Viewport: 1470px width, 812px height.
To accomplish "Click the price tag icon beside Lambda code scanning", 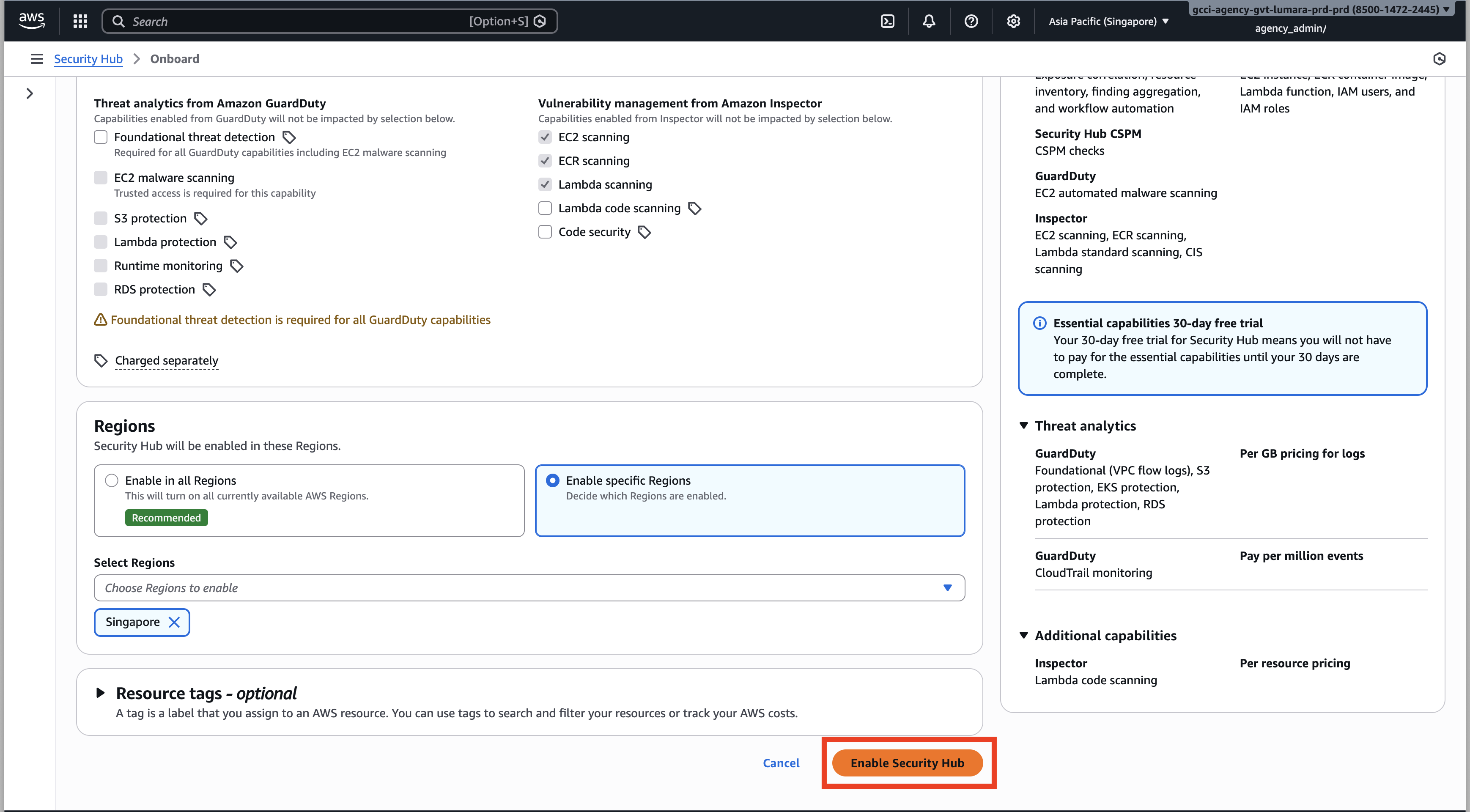I will [694, 209].
